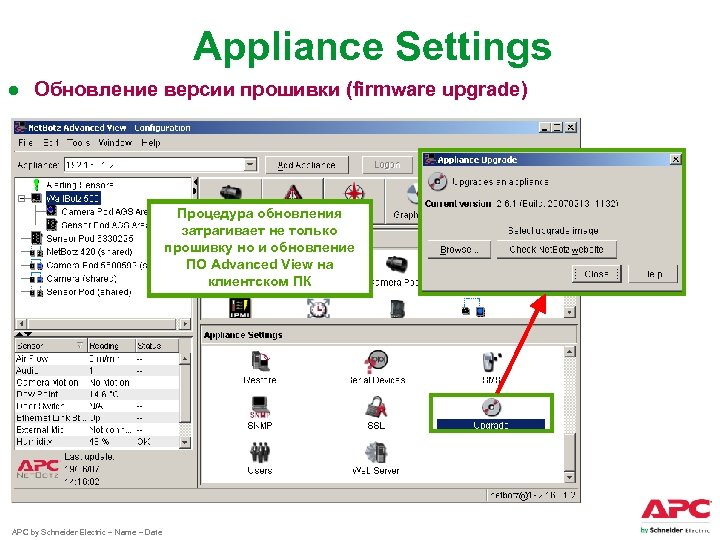720x540 pixels.
Task: Open the Serial Devices settings icon
Action: coord(377,361)
